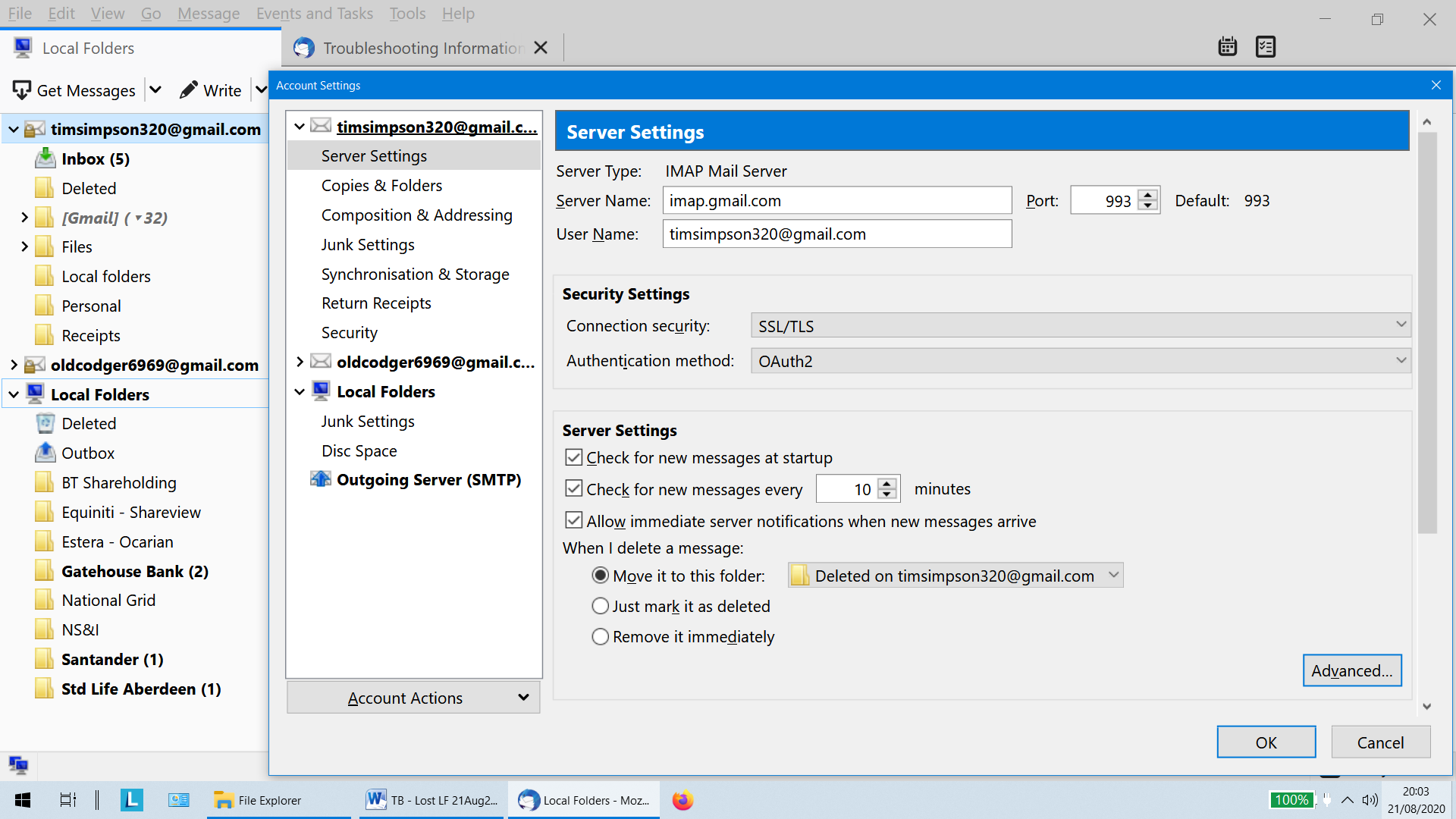Click timsimpson320 envelope icon in settings tree
Viewport: 1456px width, 819px height.
pyautogui.click(x=321, y=126)
